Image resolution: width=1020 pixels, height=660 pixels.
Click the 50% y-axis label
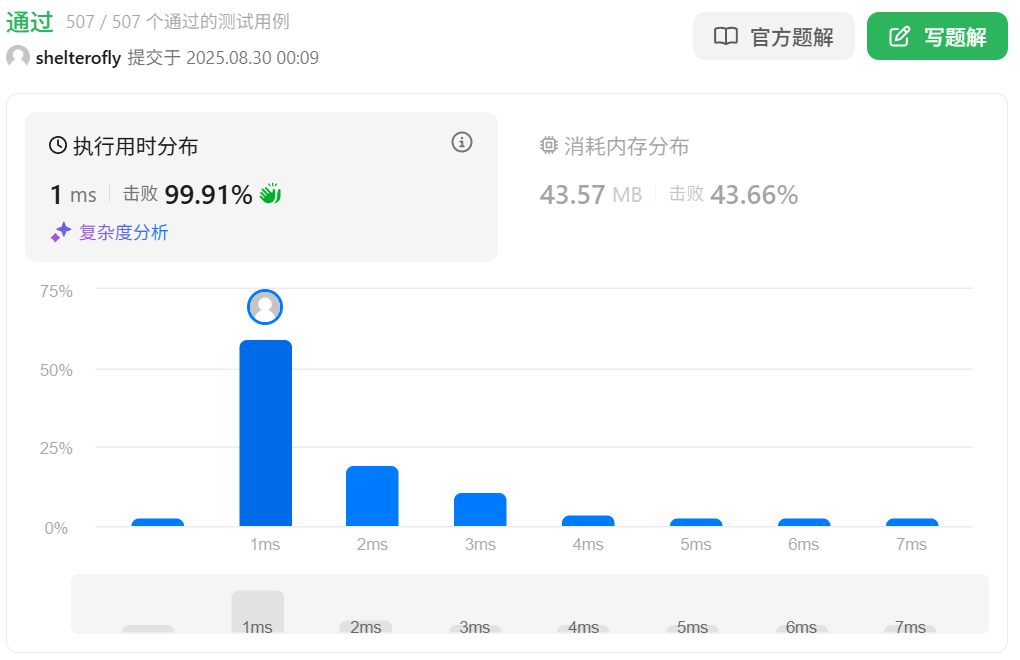click(56, 371)
